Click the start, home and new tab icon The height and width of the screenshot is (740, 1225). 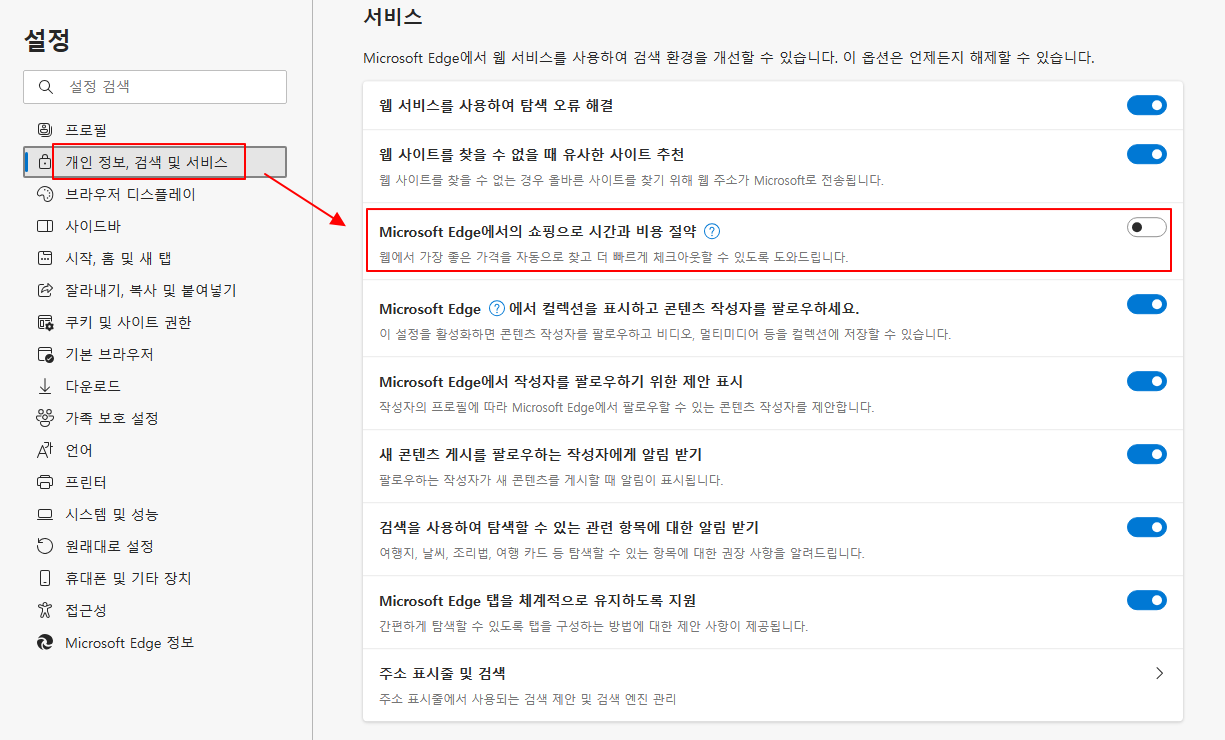44,258
